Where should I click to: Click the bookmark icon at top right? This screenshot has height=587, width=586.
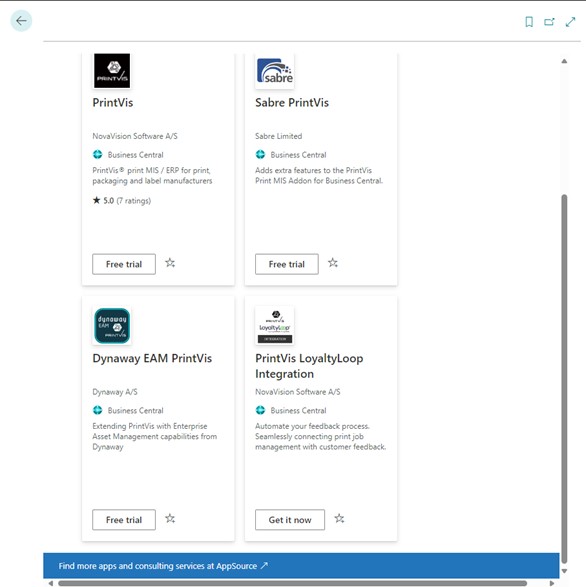click(529, 22)
